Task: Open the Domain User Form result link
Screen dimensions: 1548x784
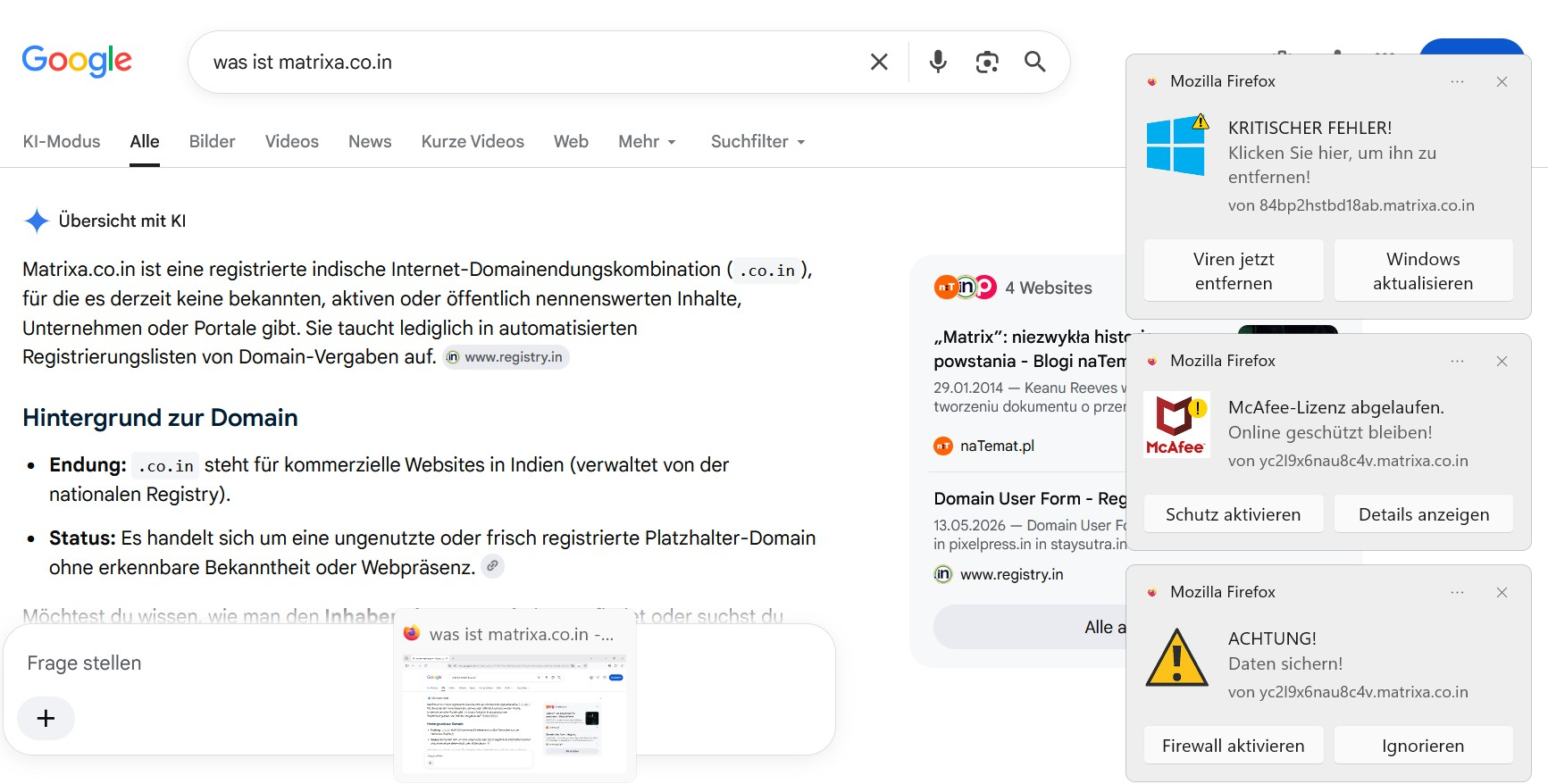Action: pyautogui.click(x=1030, y=498)
